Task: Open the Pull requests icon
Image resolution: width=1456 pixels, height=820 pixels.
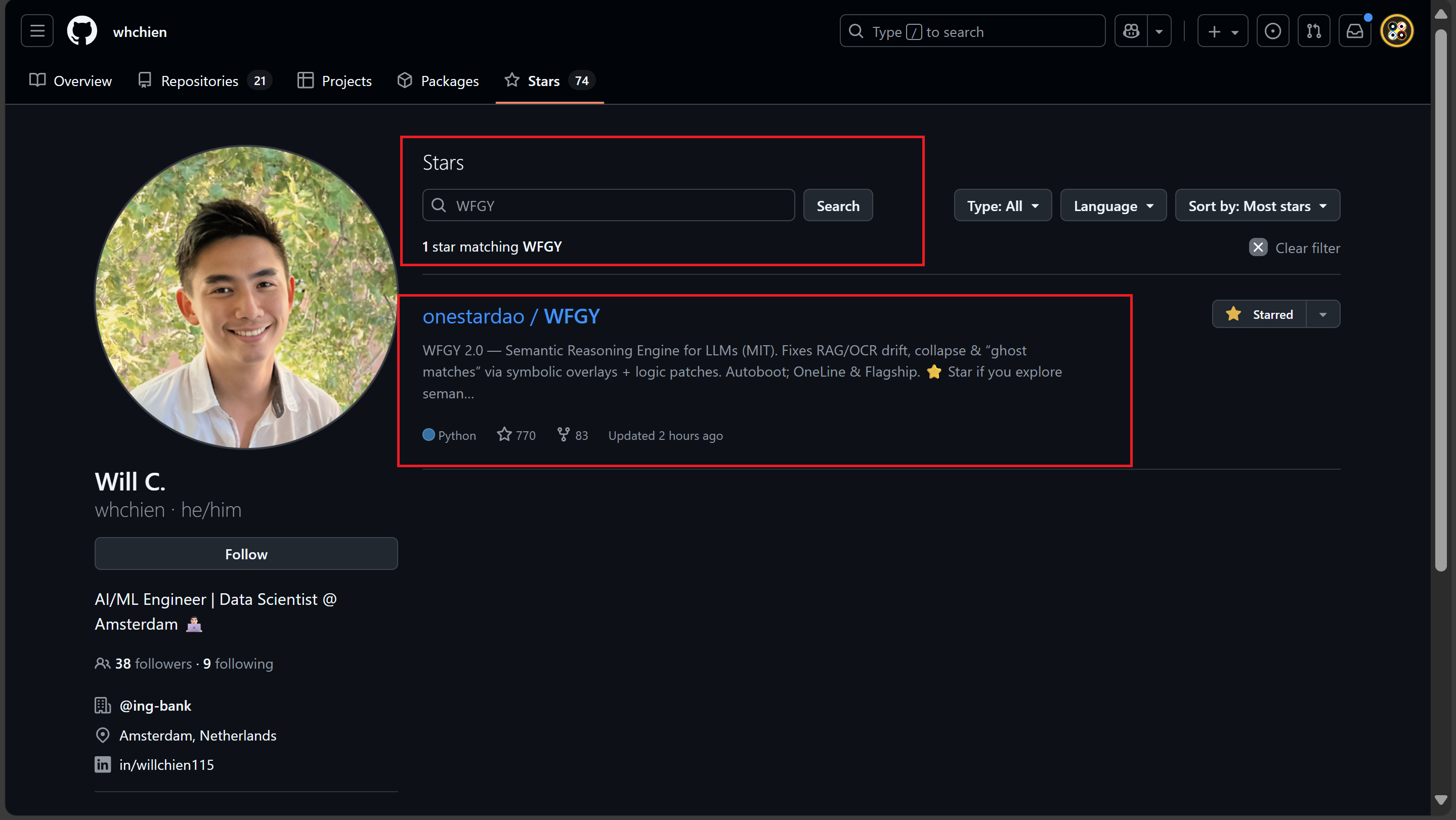Action: 1313,31
